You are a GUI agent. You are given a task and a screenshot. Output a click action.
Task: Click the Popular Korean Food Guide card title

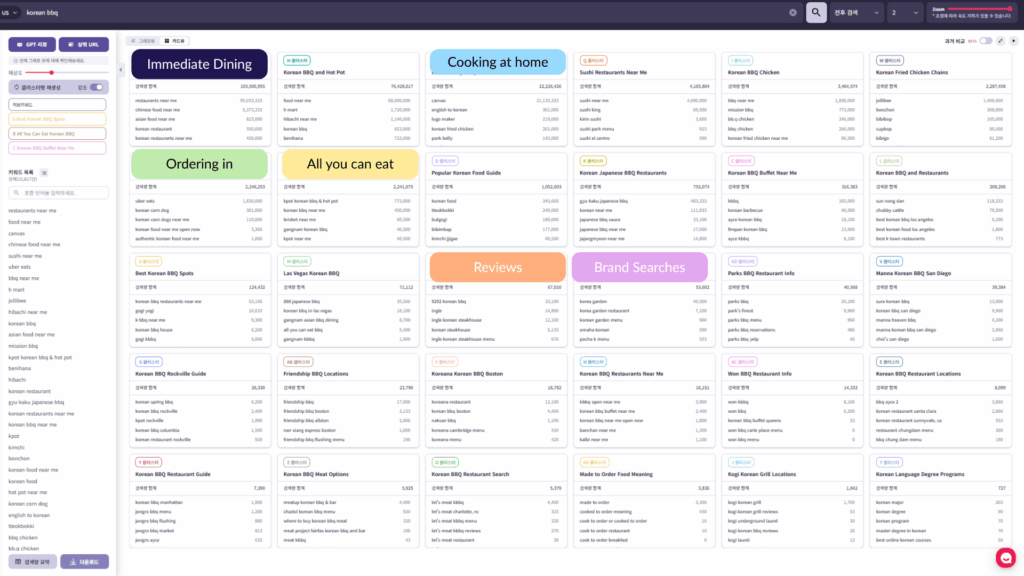coord(466,173)
